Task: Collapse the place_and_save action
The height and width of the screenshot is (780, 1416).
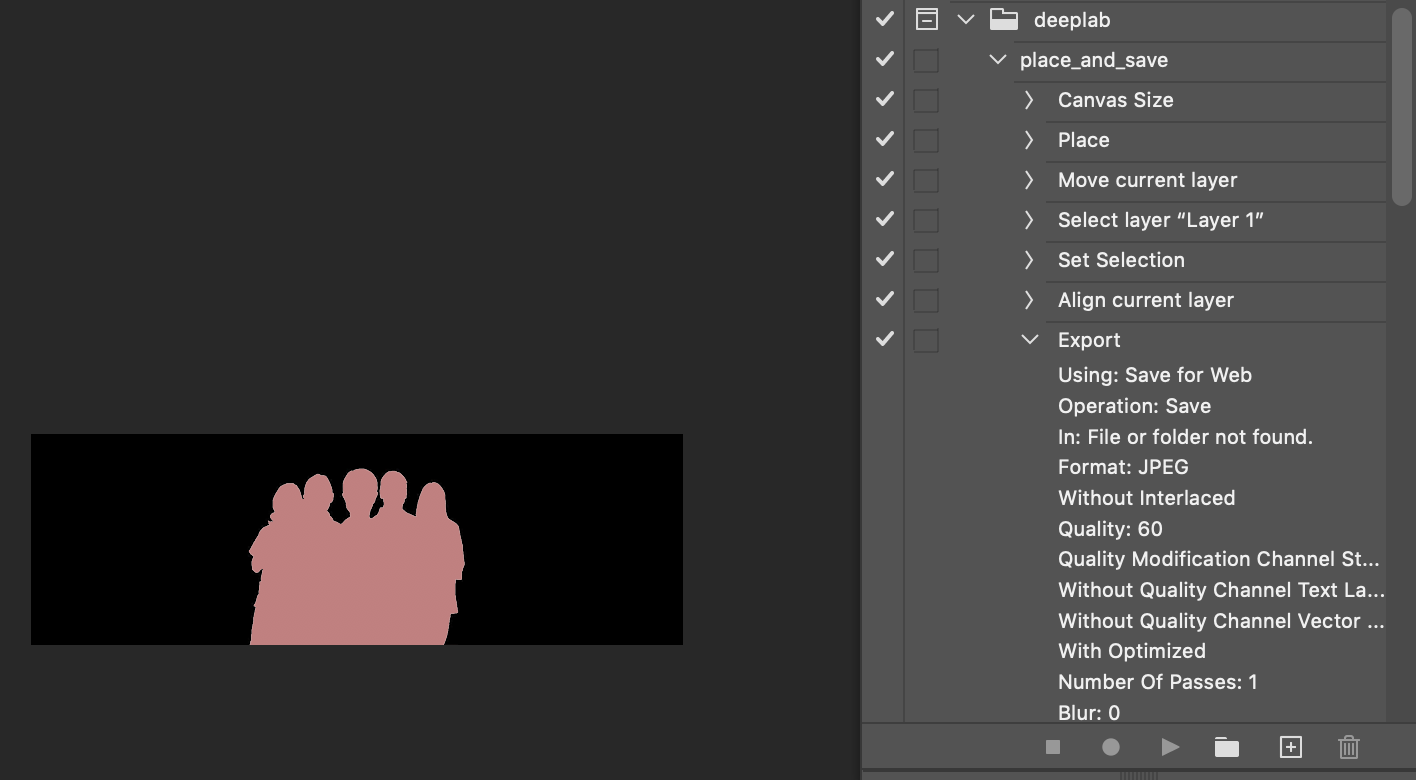Action: click(997, 60)
